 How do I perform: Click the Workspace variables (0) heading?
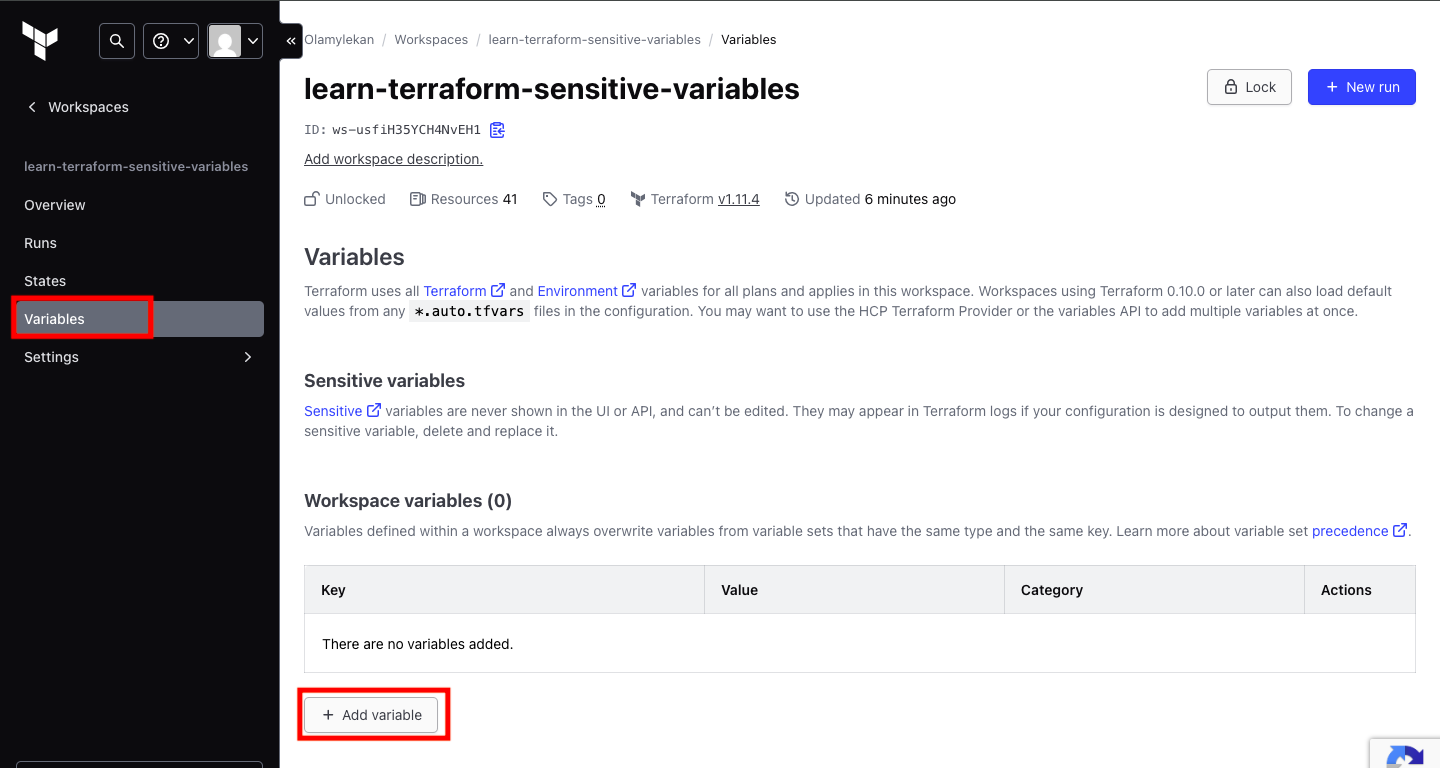(408, 501)
